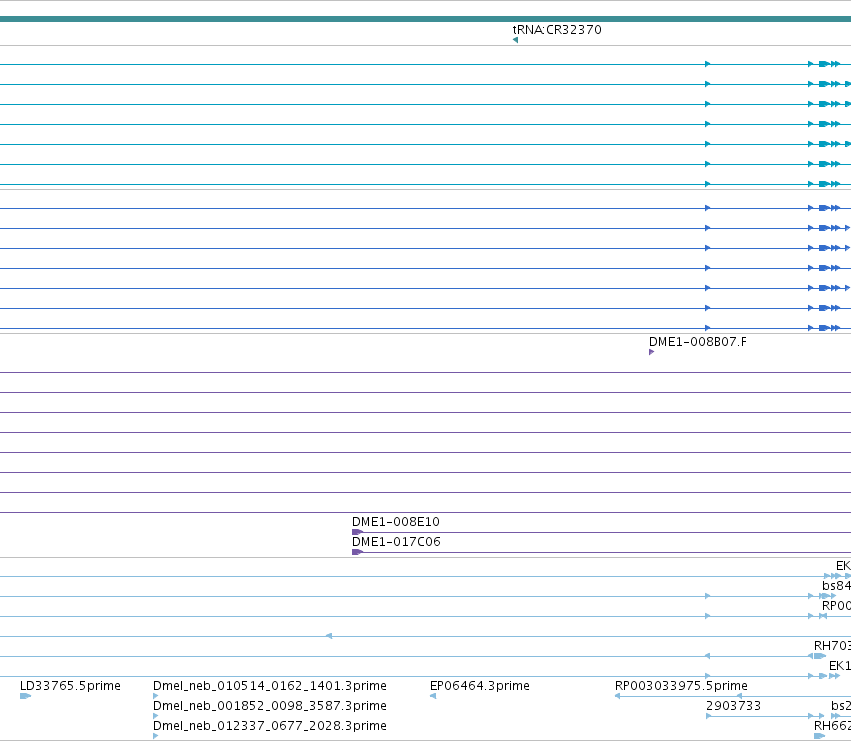This screenshot has width=851, height=741.
Task: Select Dmel_neb_001852_0098_3587.3prime label
Action: 270,706
